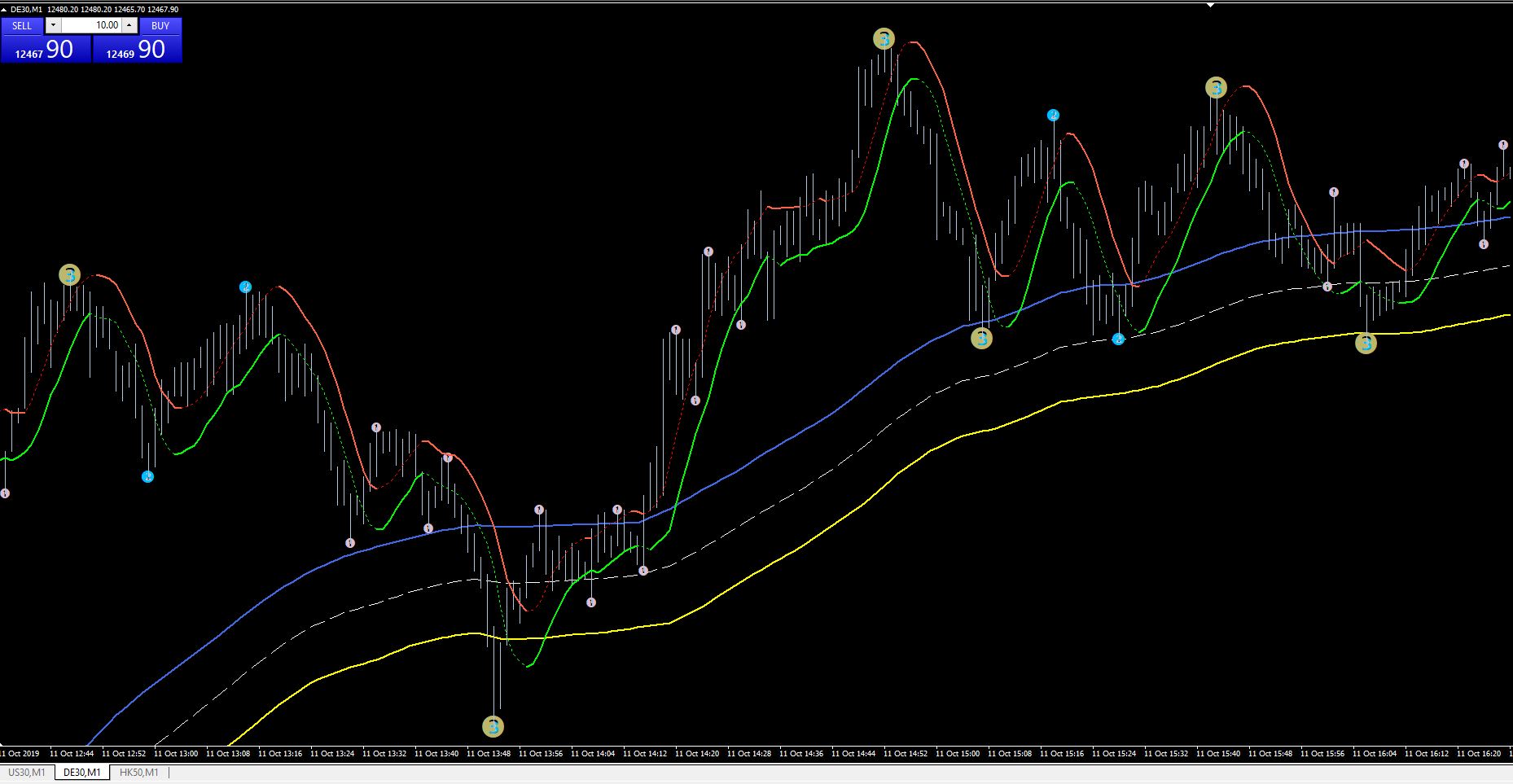This screenshot has height=784, width=1513.
Task: Click the number 3 marker below the lowest wick
Action: (x=493, y=726)
